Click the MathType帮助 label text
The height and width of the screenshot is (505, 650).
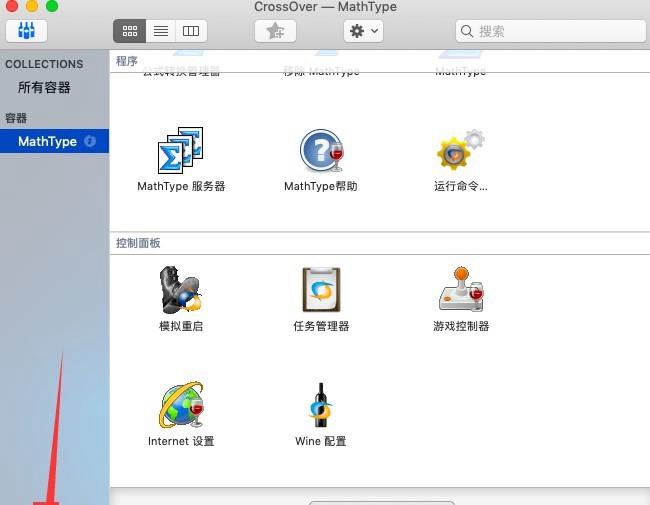tap(320, 186)
